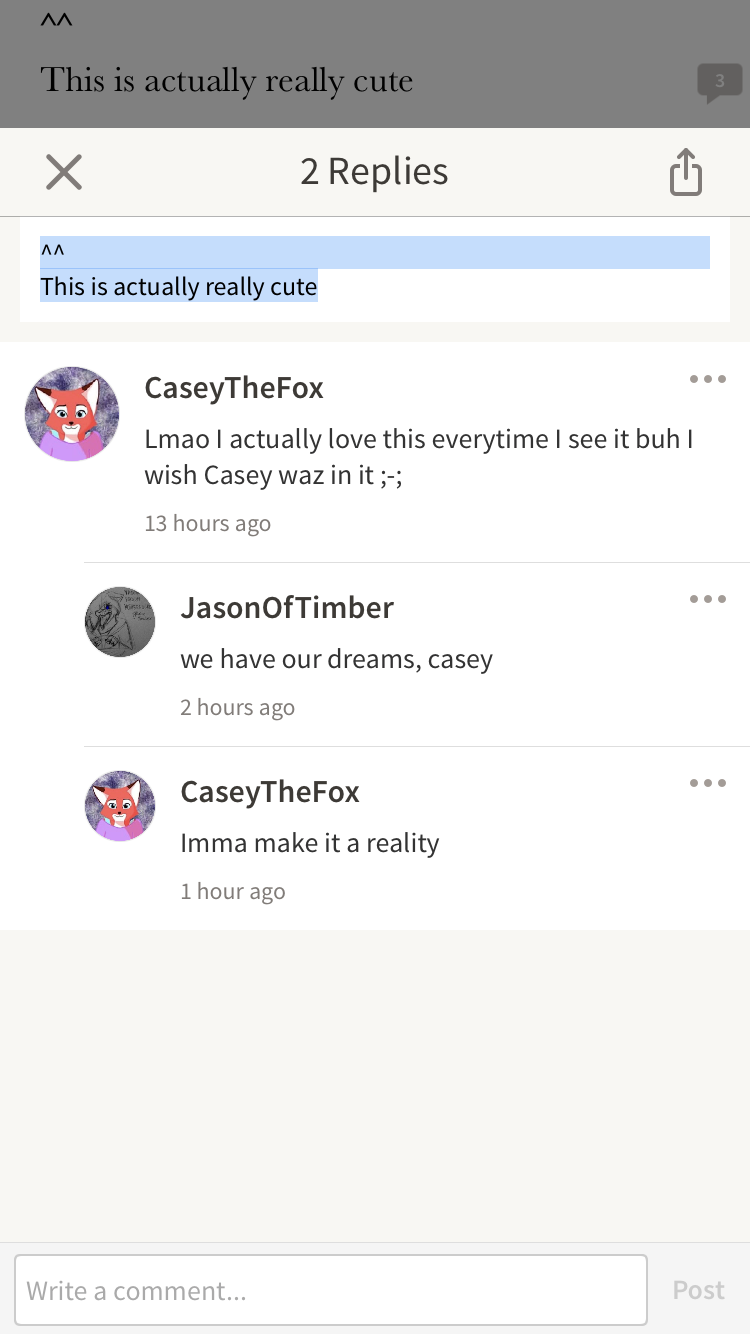Tap the '1 hour ago' timestamp

pos(233,891)
